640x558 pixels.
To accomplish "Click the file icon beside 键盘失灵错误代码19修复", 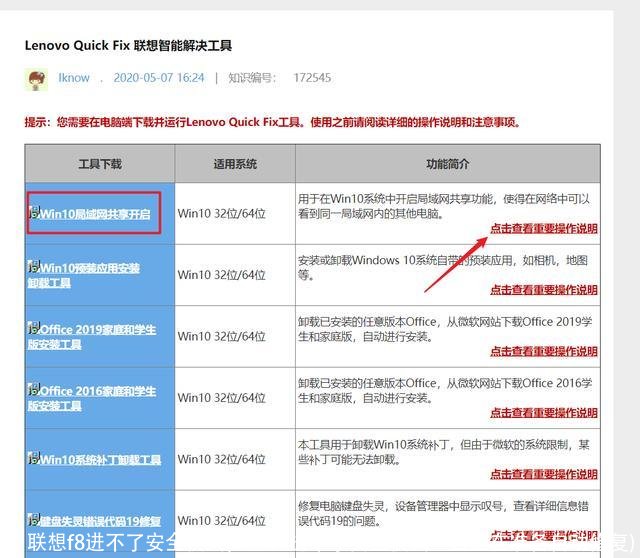I will point(34,520).
